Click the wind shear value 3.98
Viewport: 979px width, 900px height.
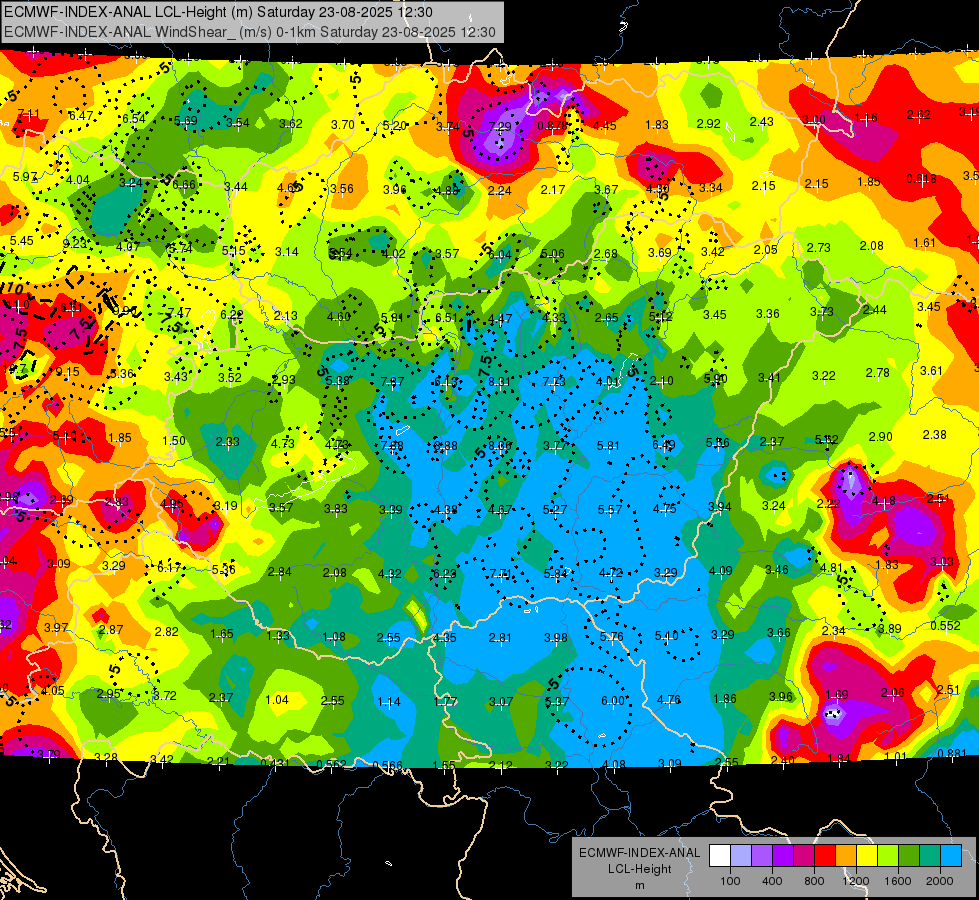click(556, 638)
